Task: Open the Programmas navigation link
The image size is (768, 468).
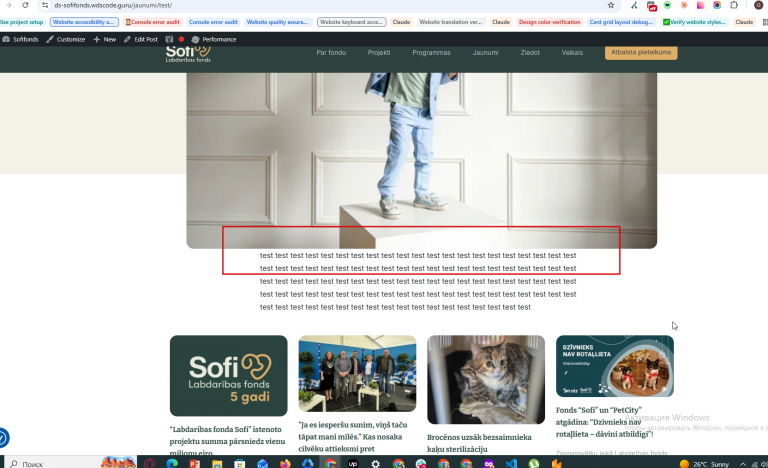Action: tap(431, 52)
